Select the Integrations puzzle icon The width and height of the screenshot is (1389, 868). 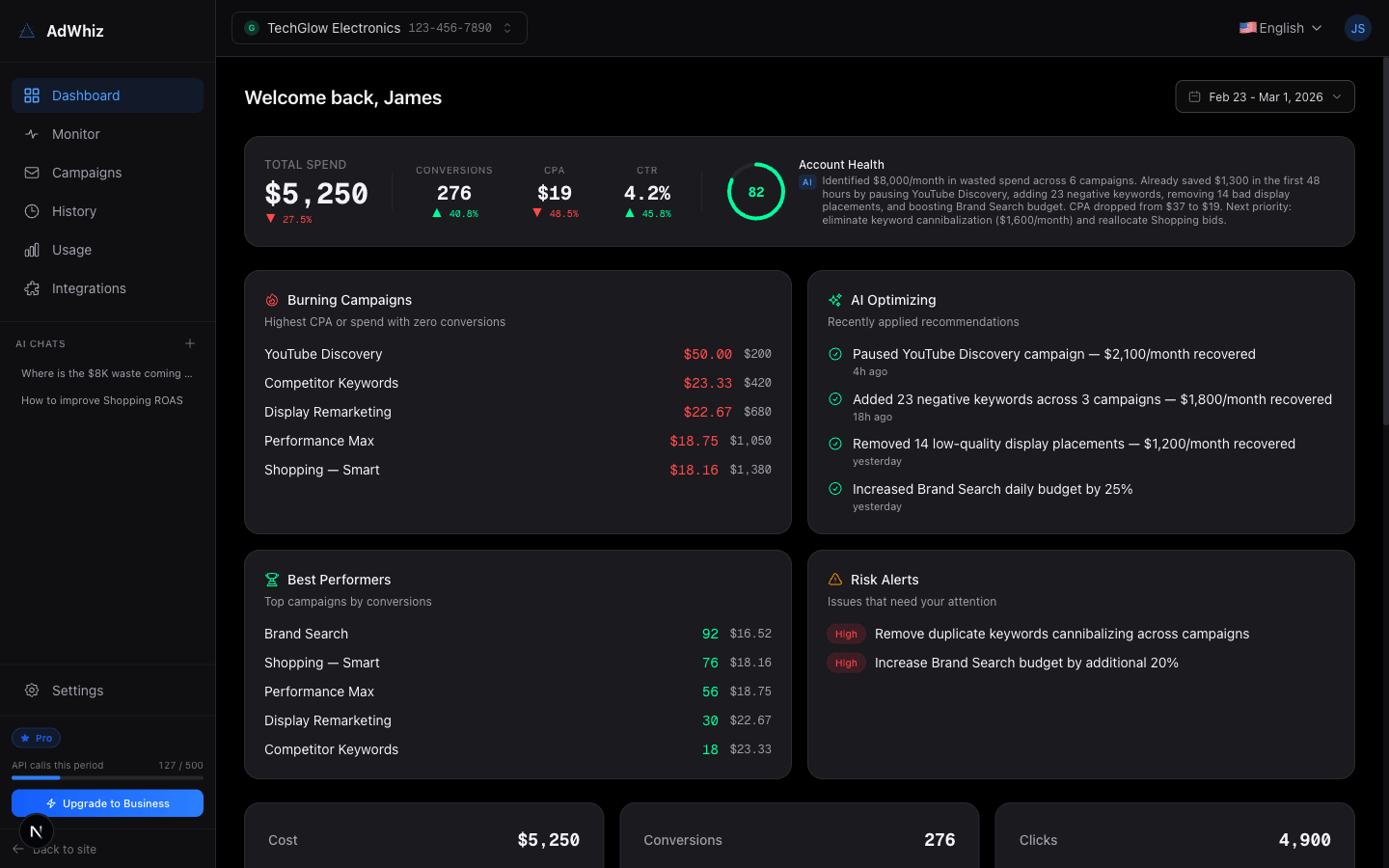point(32,288)
